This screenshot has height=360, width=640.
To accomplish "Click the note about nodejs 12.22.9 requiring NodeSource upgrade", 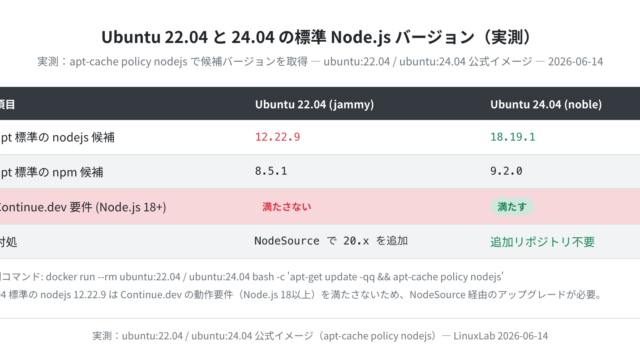I will pyautogui.click(x=301, y=294).
